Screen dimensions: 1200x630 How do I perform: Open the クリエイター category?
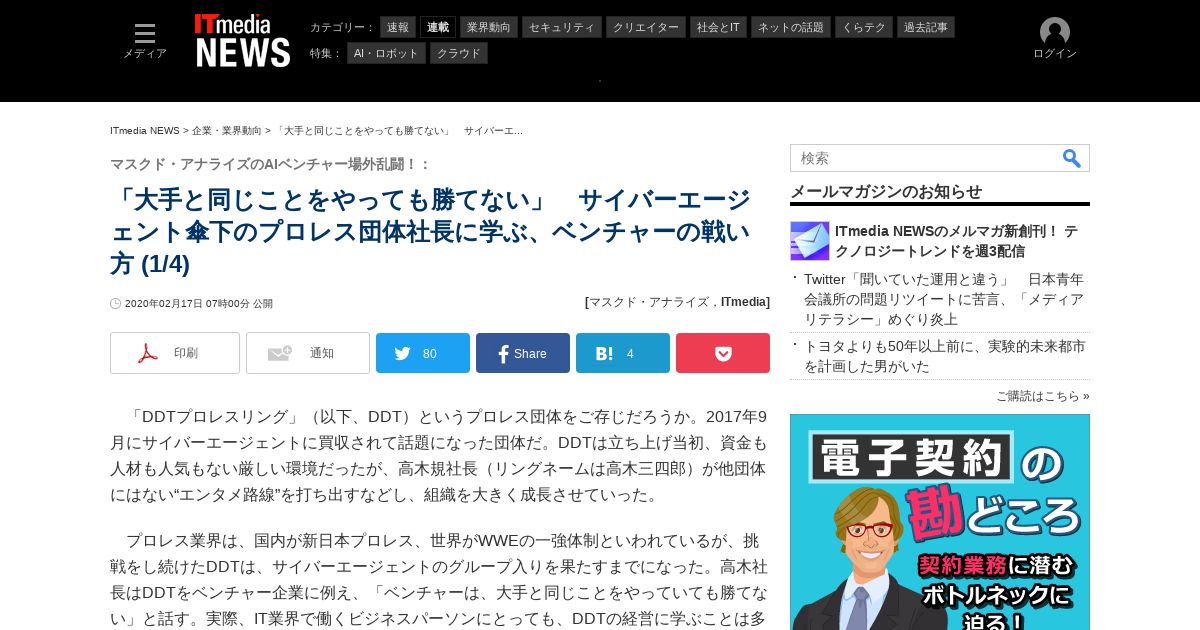[646, 27]
